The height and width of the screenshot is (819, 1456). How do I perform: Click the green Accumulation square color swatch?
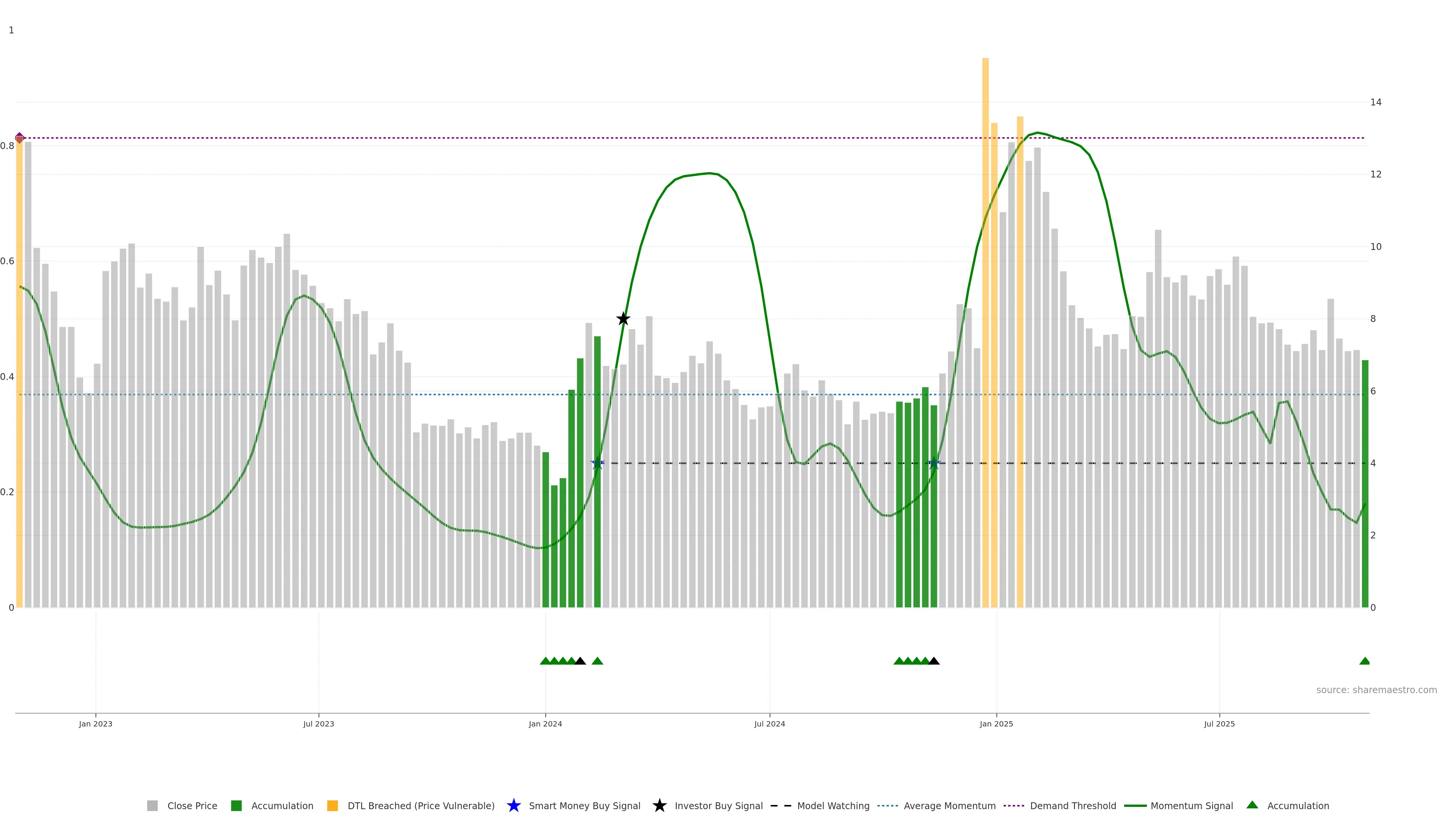[x=236, y=806]
